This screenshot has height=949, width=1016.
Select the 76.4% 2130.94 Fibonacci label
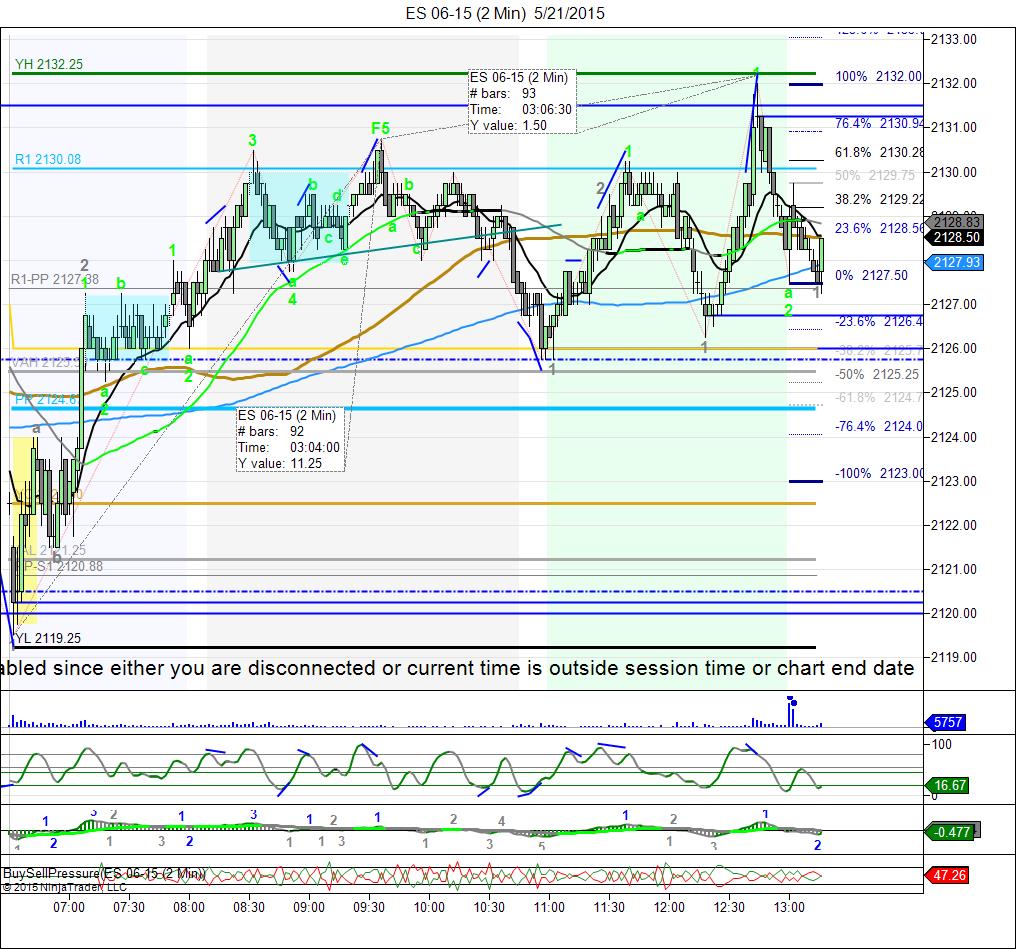pyautogui.click(x=878, y=123)
